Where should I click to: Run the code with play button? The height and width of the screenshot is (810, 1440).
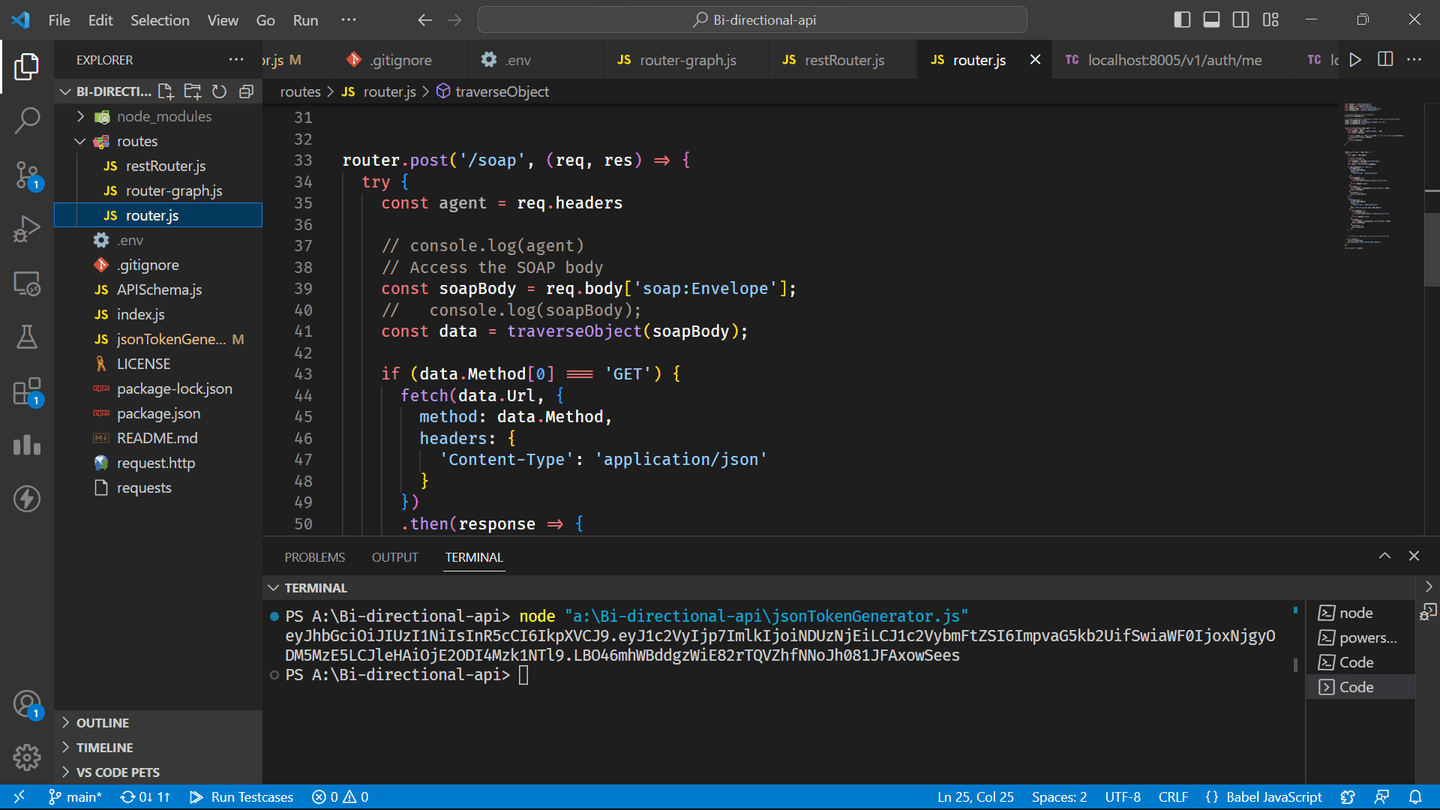(x=1355, y=60)
